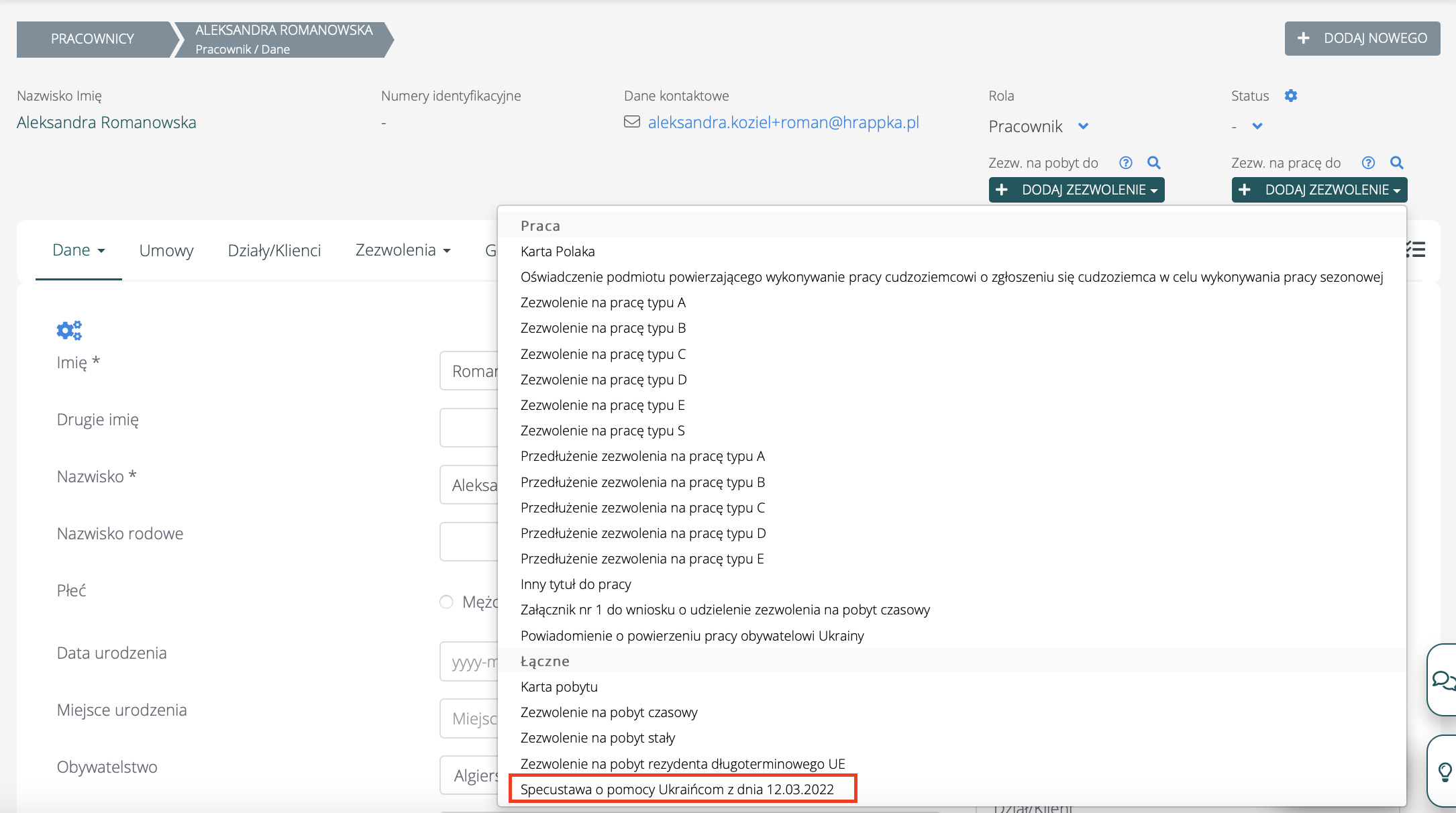The image size is (1456, 813).
Task: Click help icon next to Zezw. na pracę do
Action: coord(1368,163)
